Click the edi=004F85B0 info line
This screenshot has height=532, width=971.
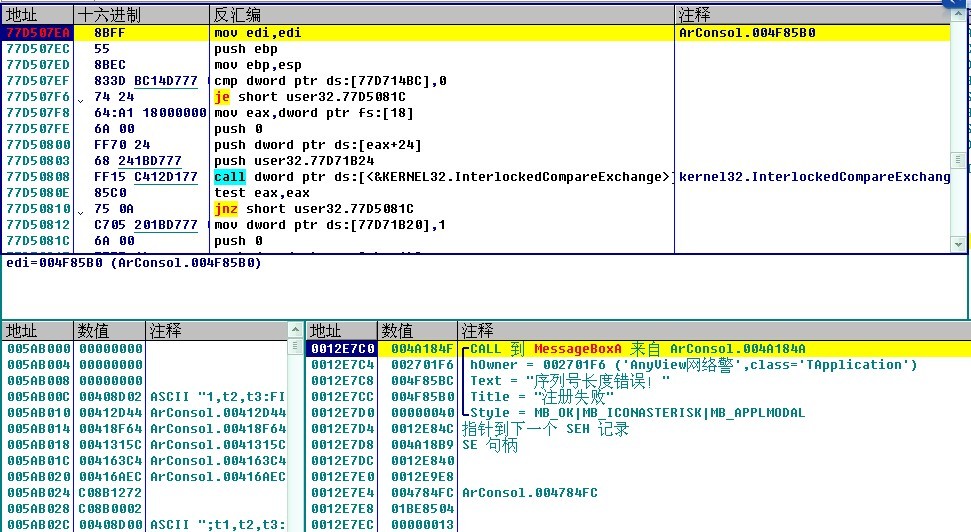(134, 263)
